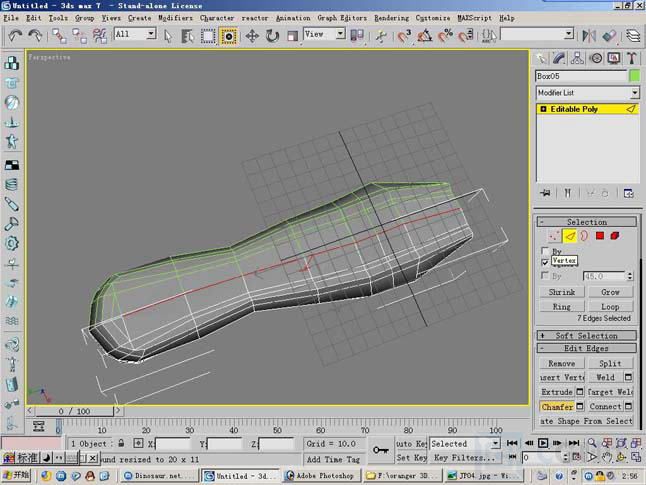Click the Redo arrow icon
The height and width of the screenshot is (485, 646).
35,36
